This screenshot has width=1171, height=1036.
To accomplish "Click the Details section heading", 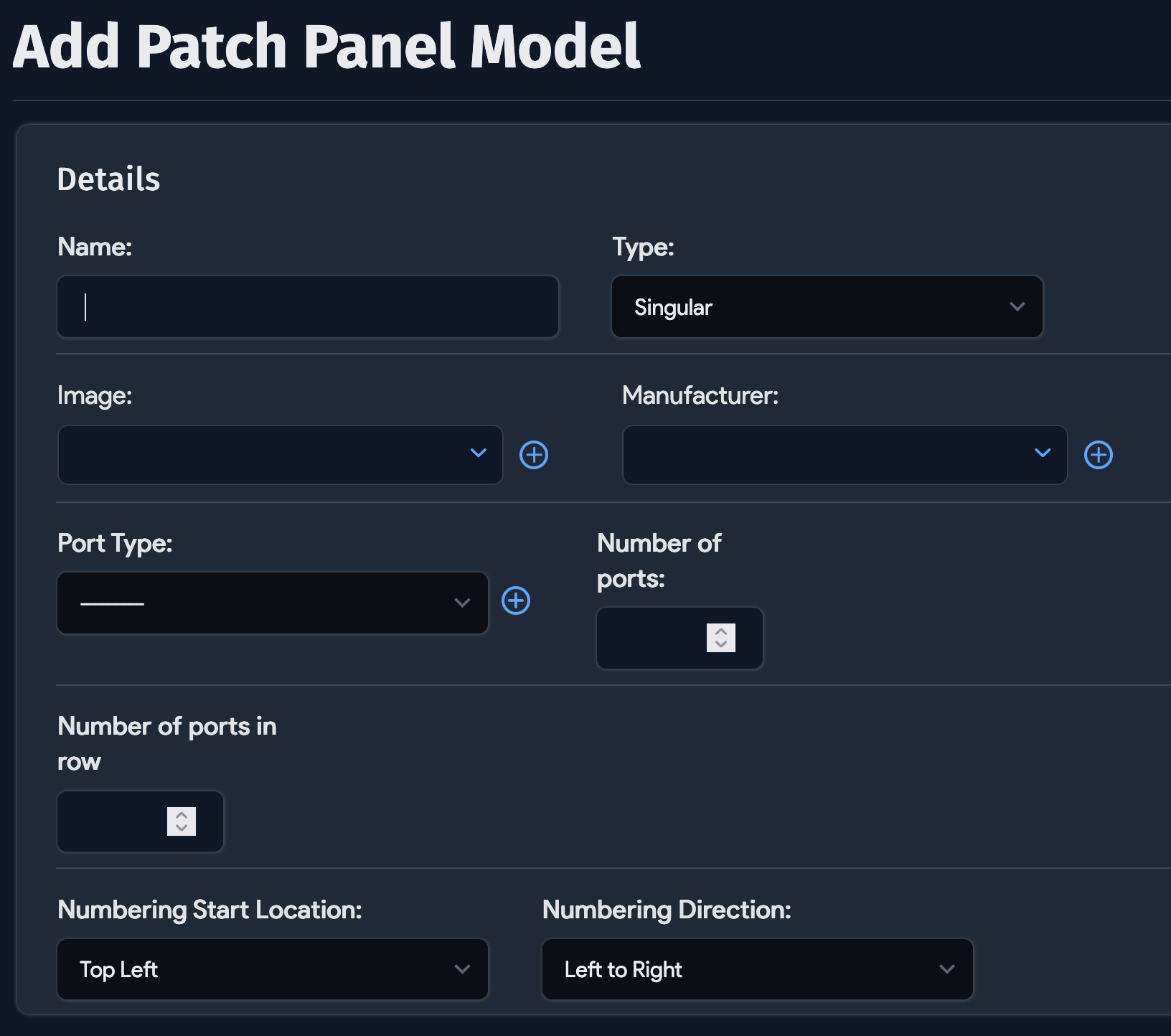I will (109, 179).
